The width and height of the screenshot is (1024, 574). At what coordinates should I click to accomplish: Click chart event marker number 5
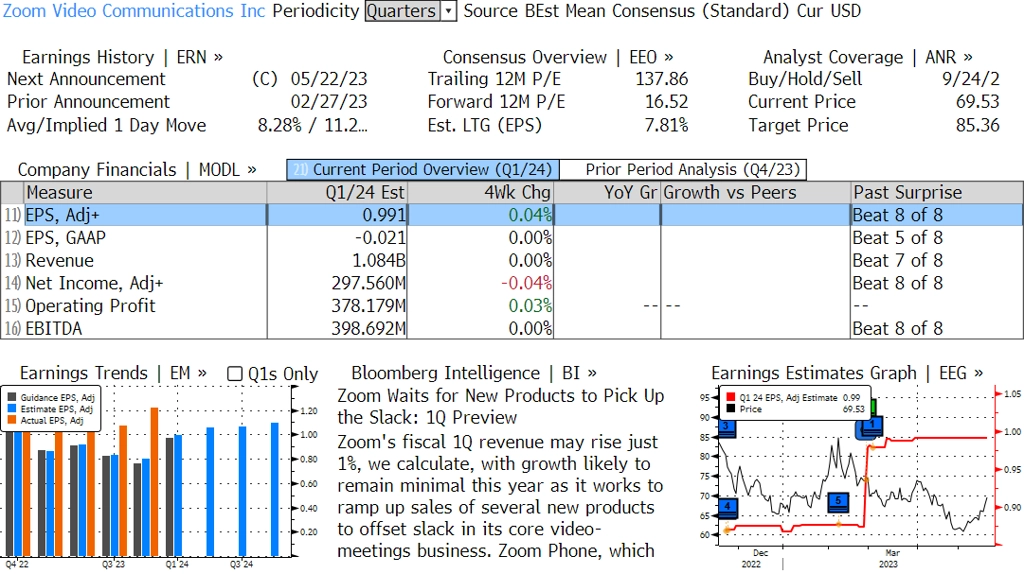point(838,502)
